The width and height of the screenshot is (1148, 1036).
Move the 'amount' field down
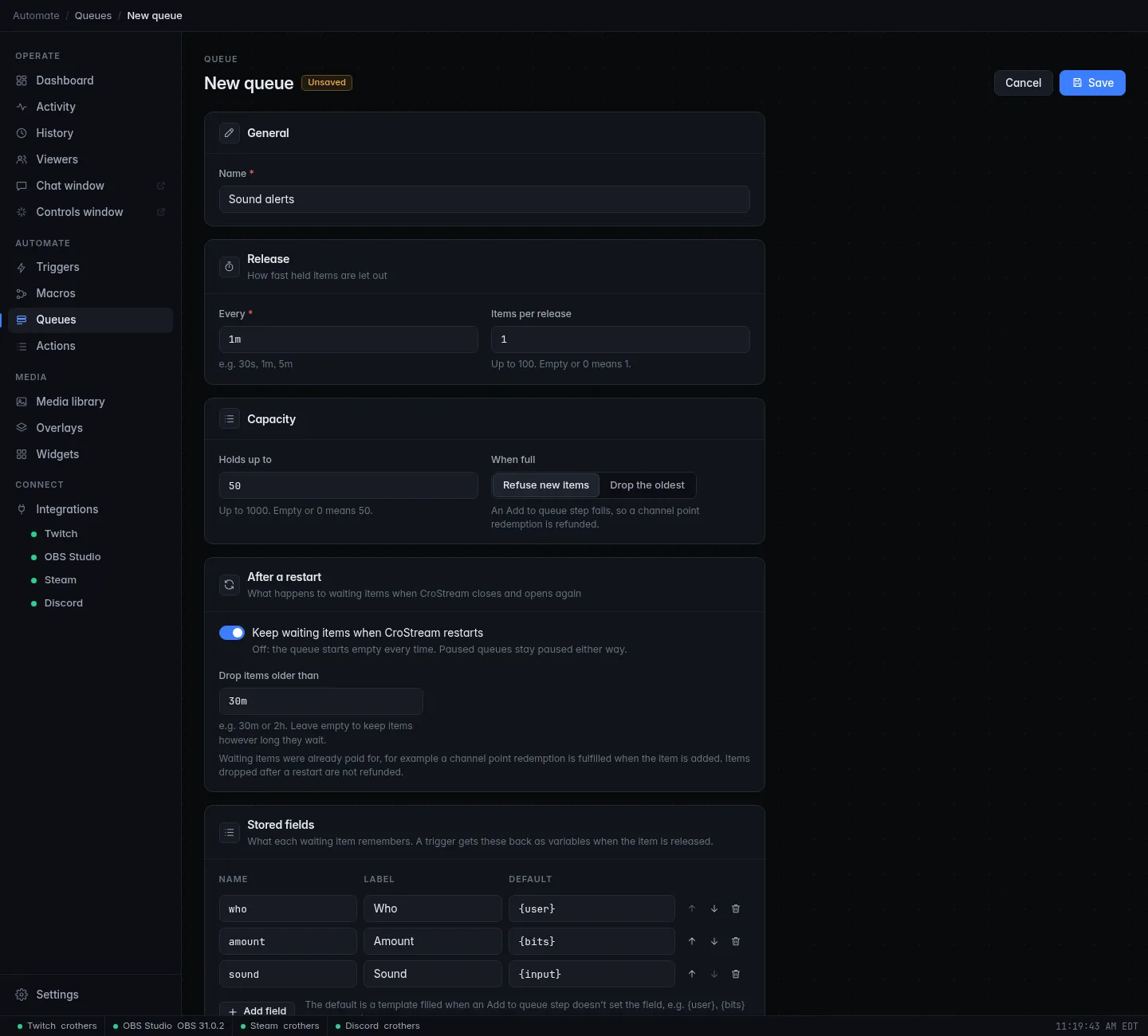pyautogui.click(x=714, y=941)
